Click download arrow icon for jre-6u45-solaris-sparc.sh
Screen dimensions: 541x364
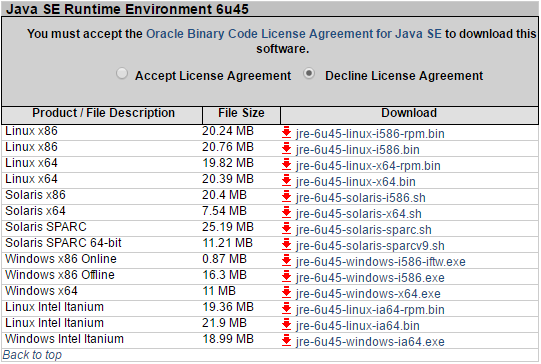(x=286, y=228)
